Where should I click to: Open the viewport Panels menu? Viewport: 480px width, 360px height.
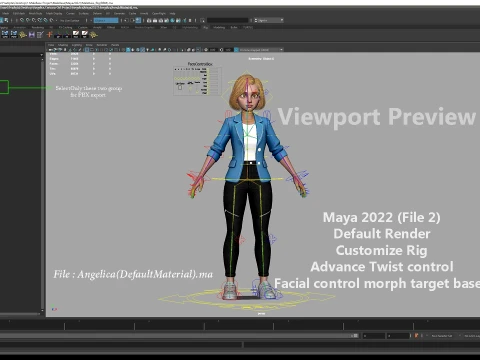(x=115, y=45)
